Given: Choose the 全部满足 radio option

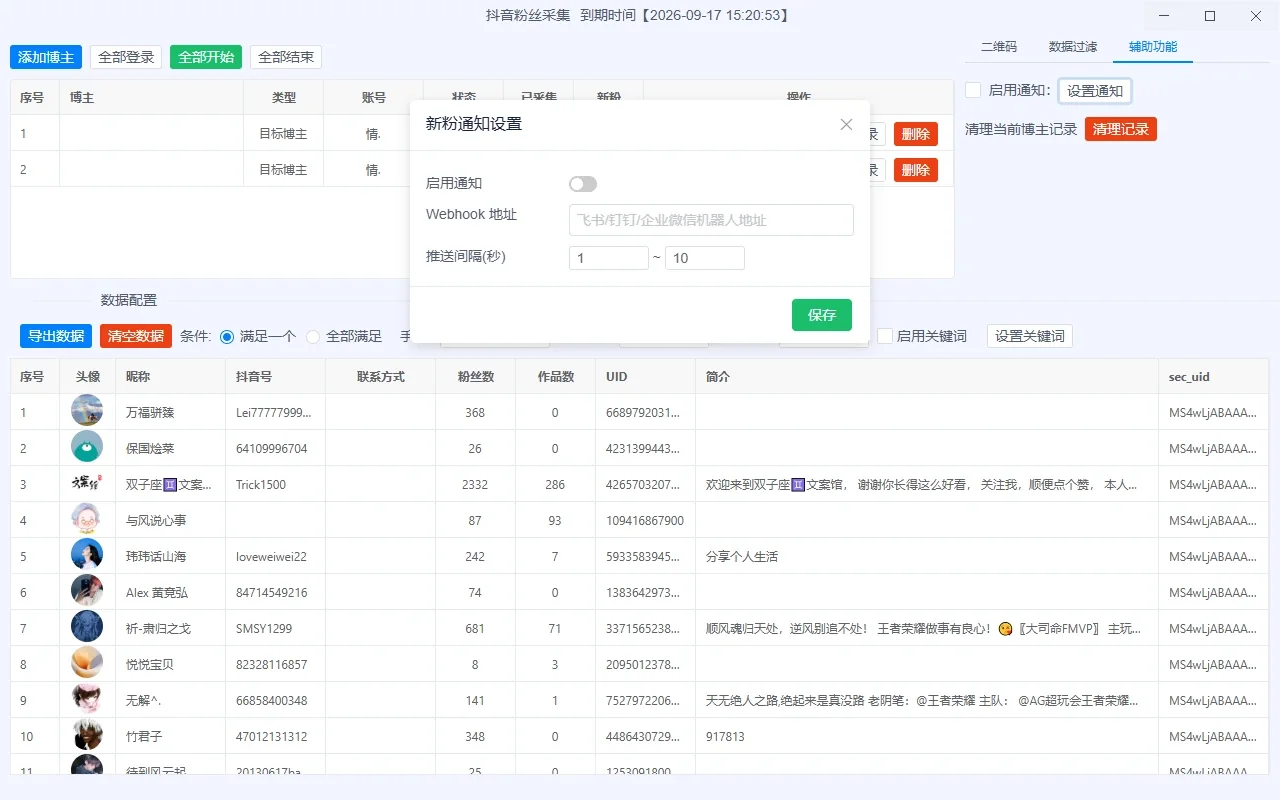Looking at the screenshot, I should point(313,337).
